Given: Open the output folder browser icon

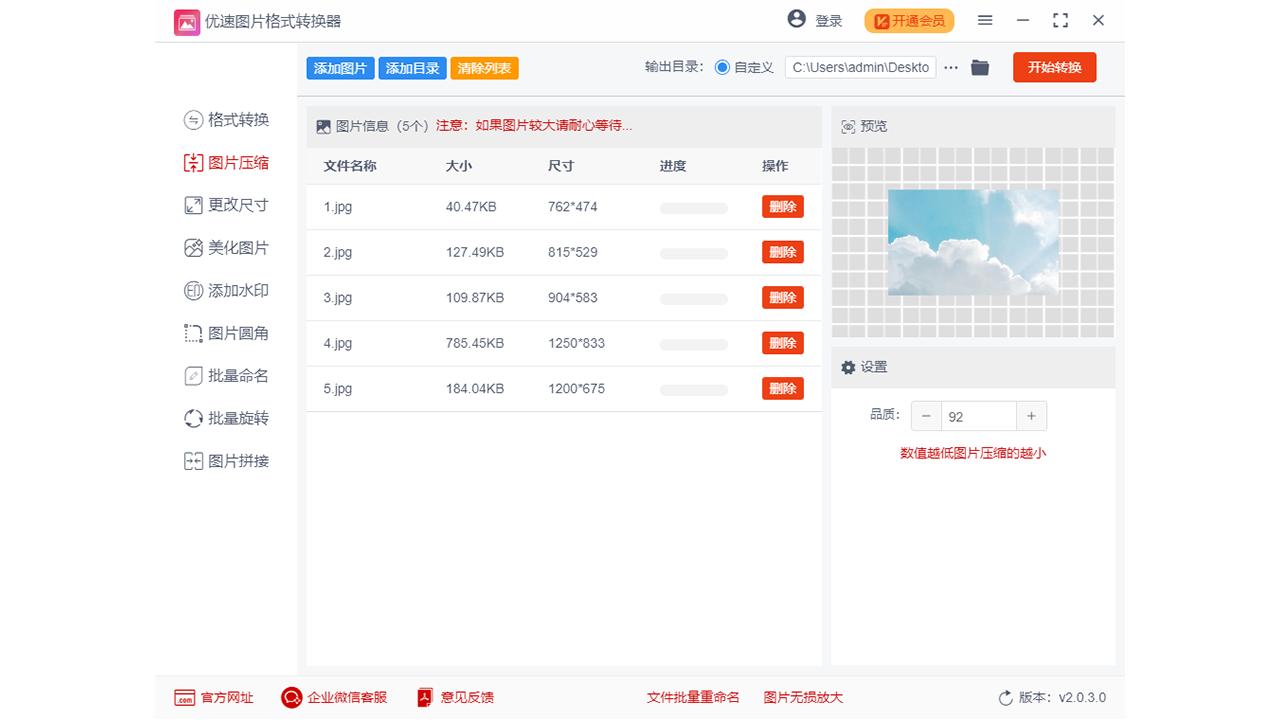Looking at the screenshot, I should point(979,67).
